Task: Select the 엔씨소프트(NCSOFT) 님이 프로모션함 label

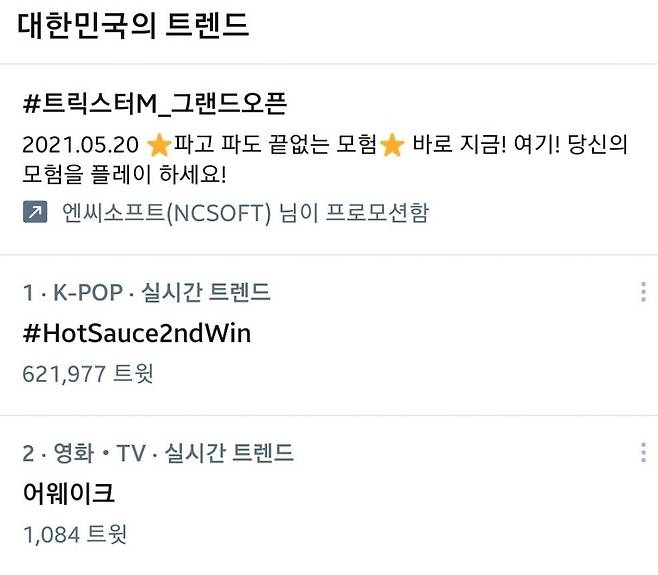Action: (x=245, y=212)
